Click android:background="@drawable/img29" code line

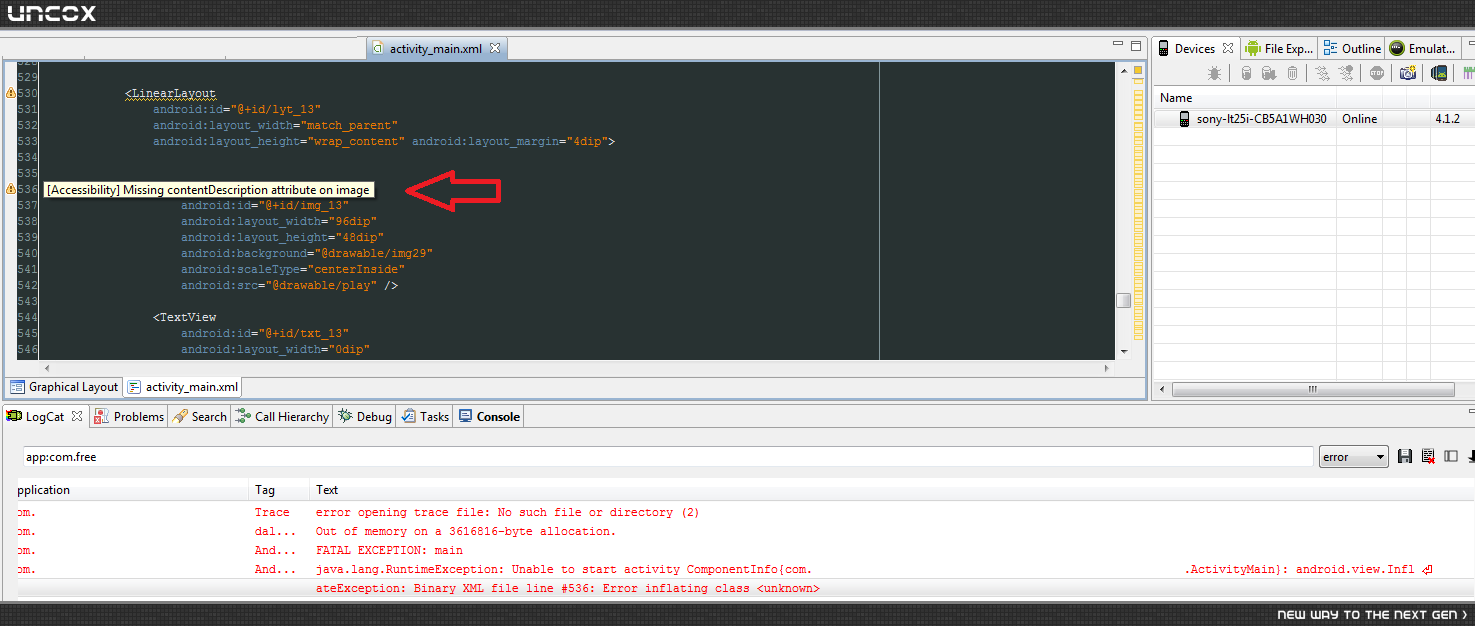point(307,253)
